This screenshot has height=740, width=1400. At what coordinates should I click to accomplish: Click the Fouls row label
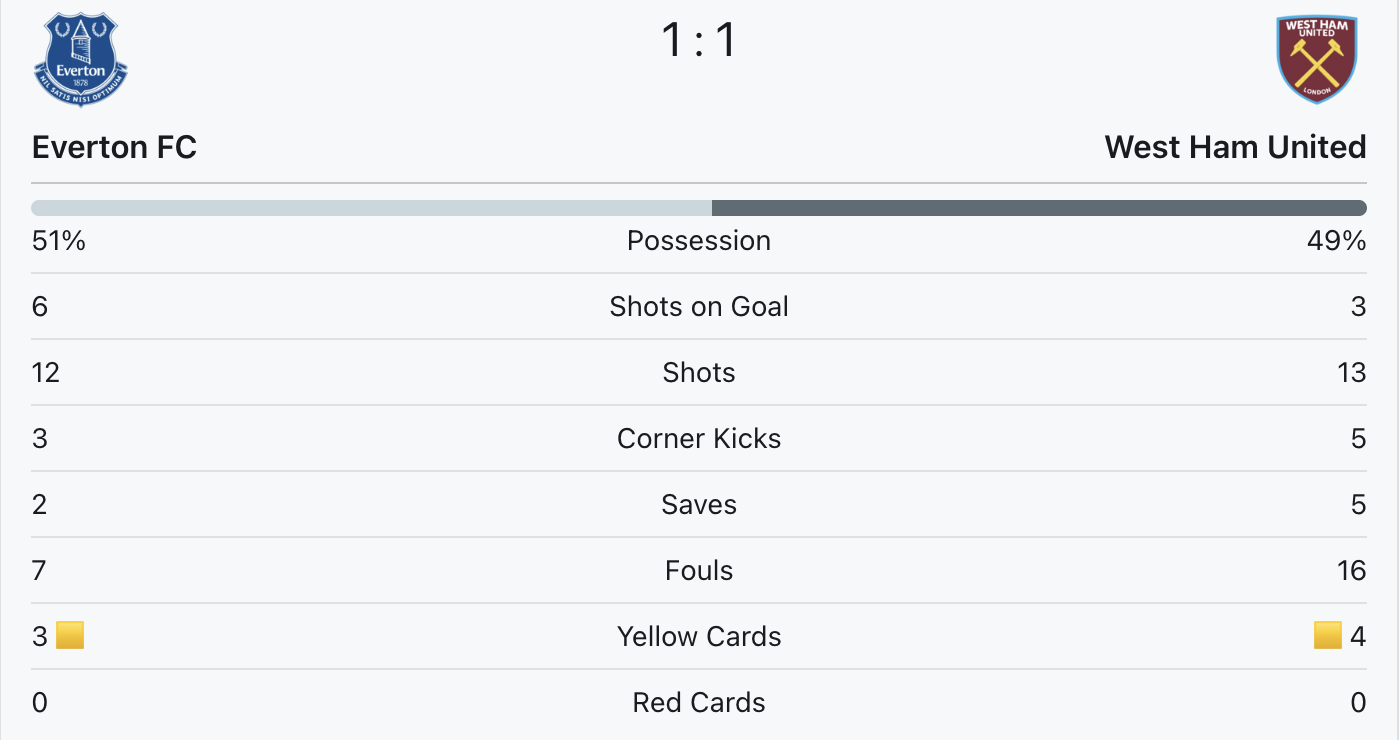point(699,571)
